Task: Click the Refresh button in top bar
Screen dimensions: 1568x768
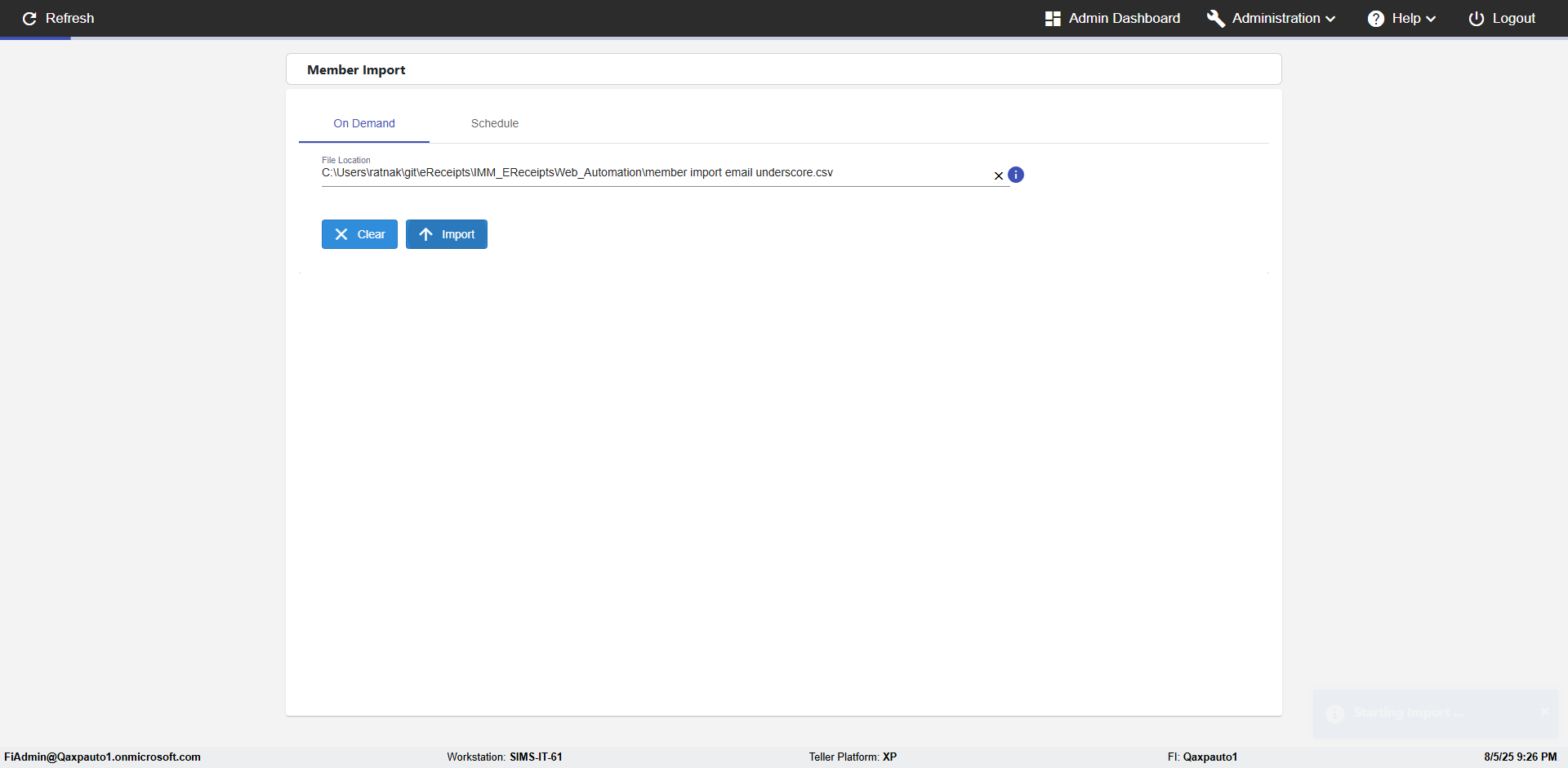Action: [x=58, y=18]
